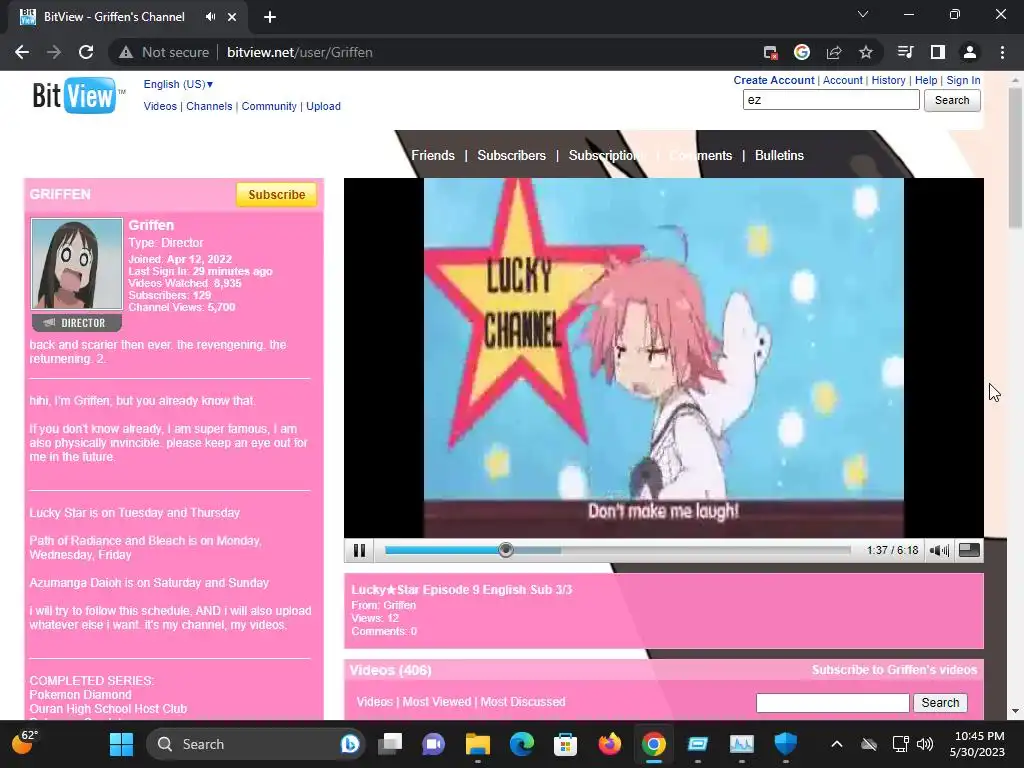Screen dimensions: 1024x768
Task: Bookmark this page with the star icon
Action: [x=866, y=52]
